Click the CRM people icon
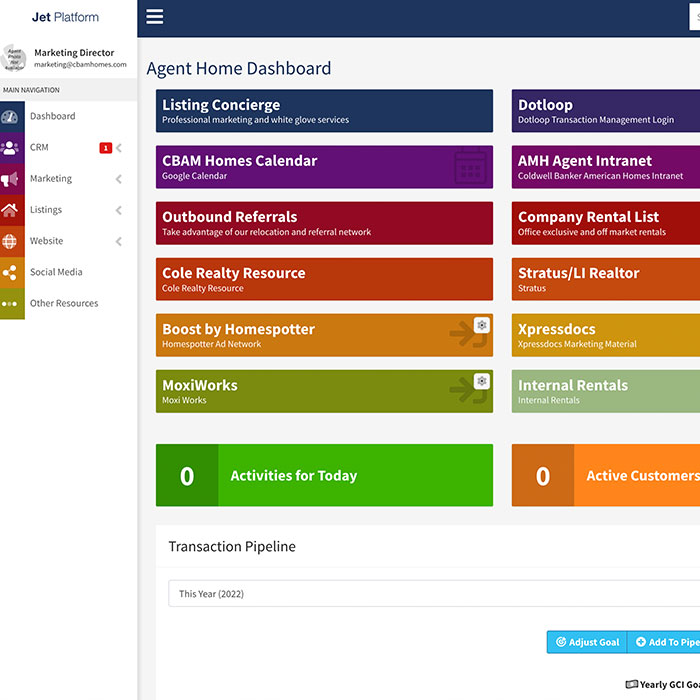Screen dimensions: 700x700 (x=11, y=148)
